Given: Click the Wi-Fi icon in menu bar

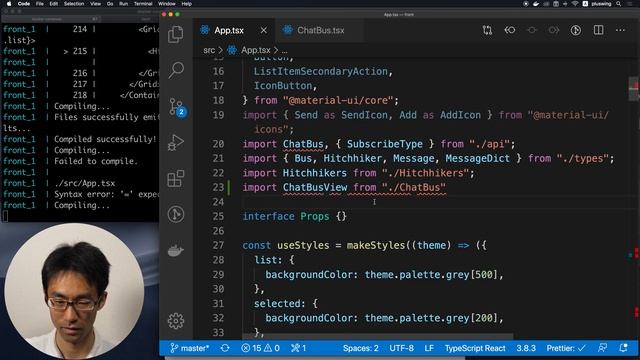Looking at the screenshot, I should (575, 4).
